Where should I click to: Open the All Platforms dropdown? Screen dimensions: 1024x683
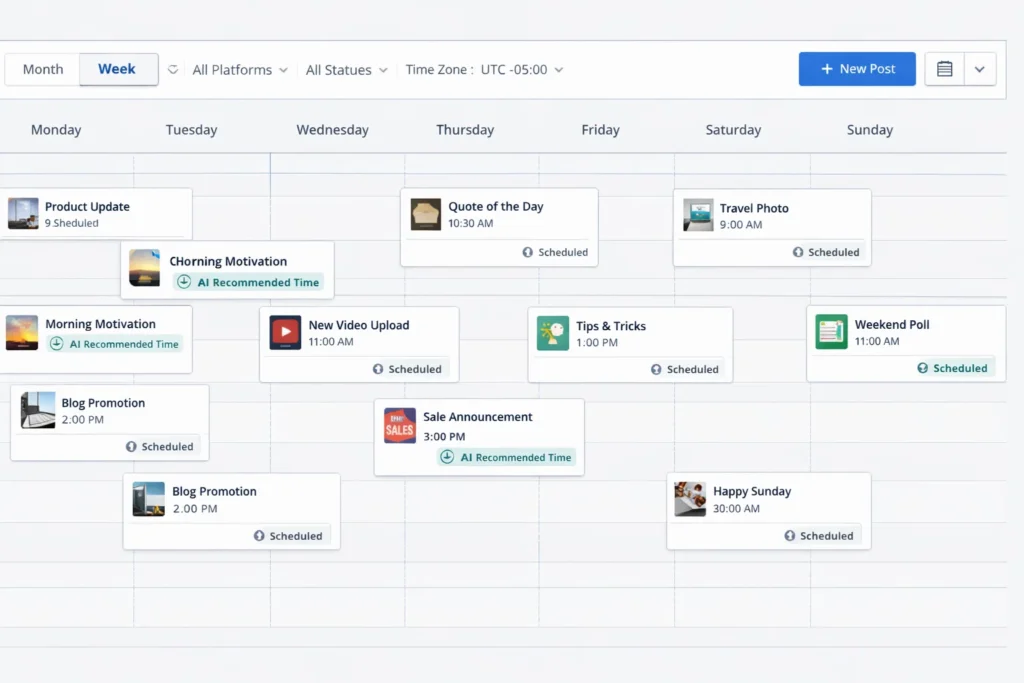(x=239, y=69)
